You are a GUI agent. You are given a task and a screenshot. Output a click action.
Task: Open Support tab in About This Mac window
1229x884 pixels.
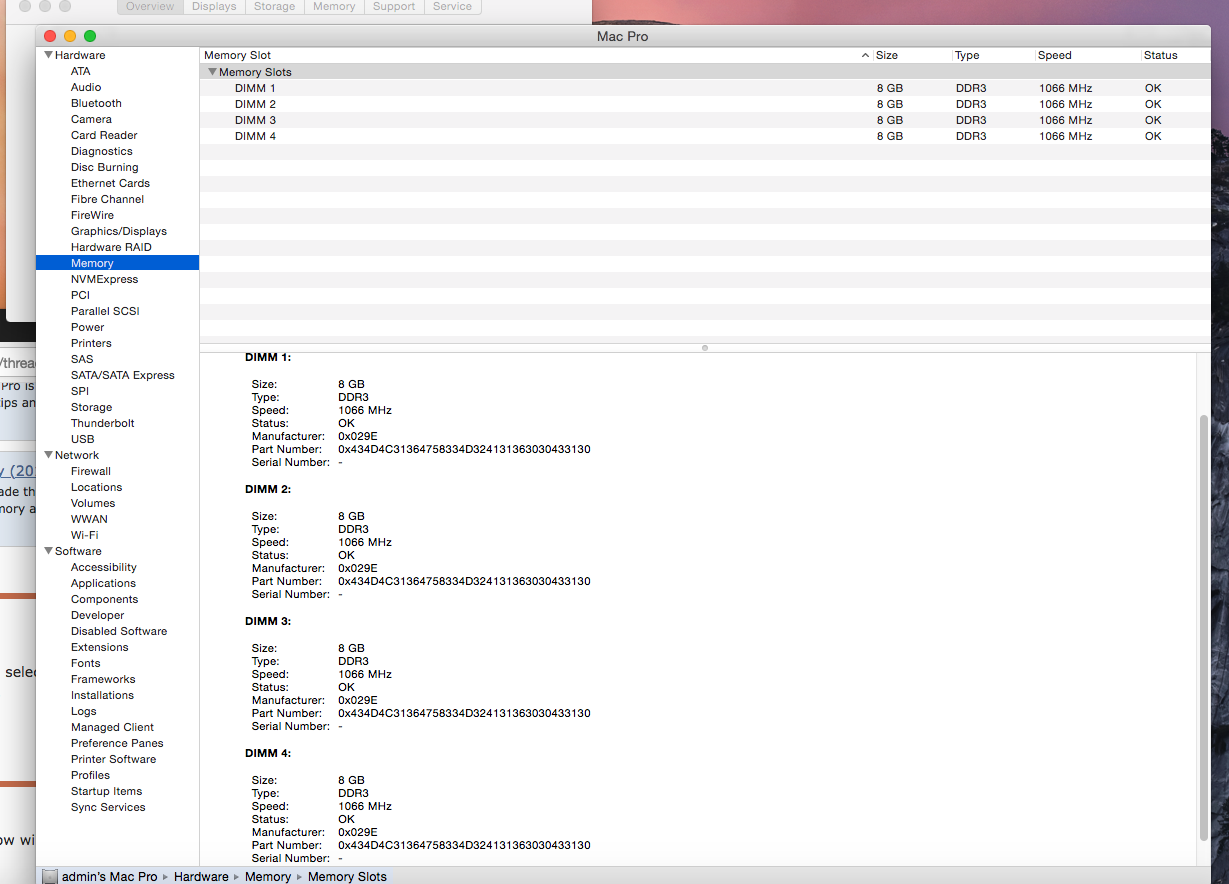pyautogui.click(x=394, y=6)
